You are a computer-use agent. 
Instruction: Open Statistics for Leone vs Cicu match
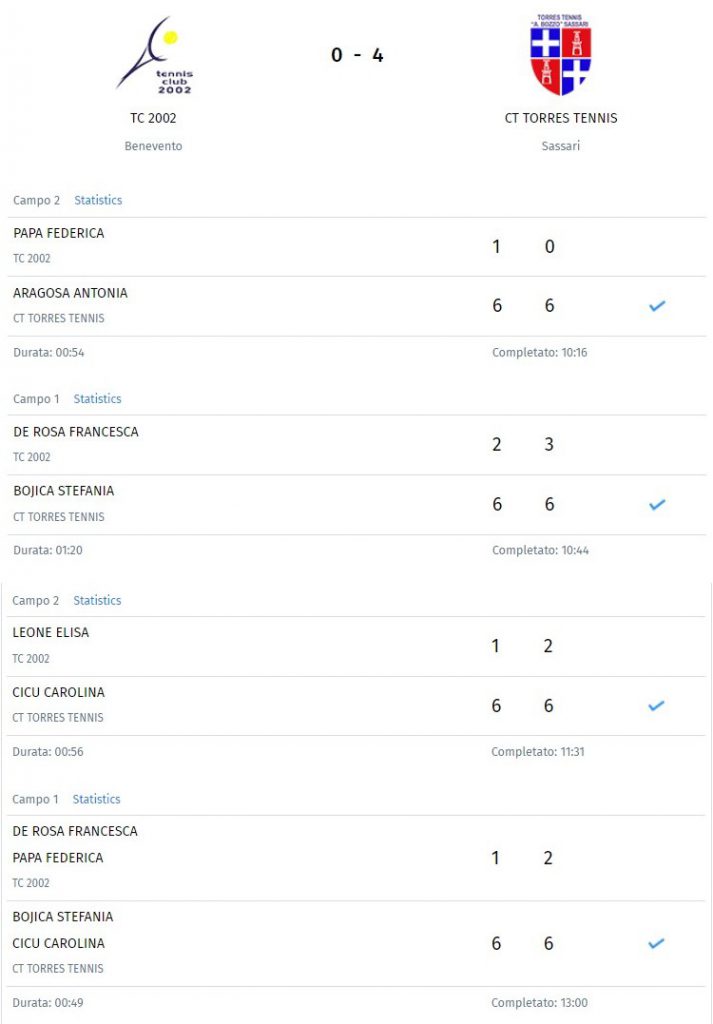97,600
